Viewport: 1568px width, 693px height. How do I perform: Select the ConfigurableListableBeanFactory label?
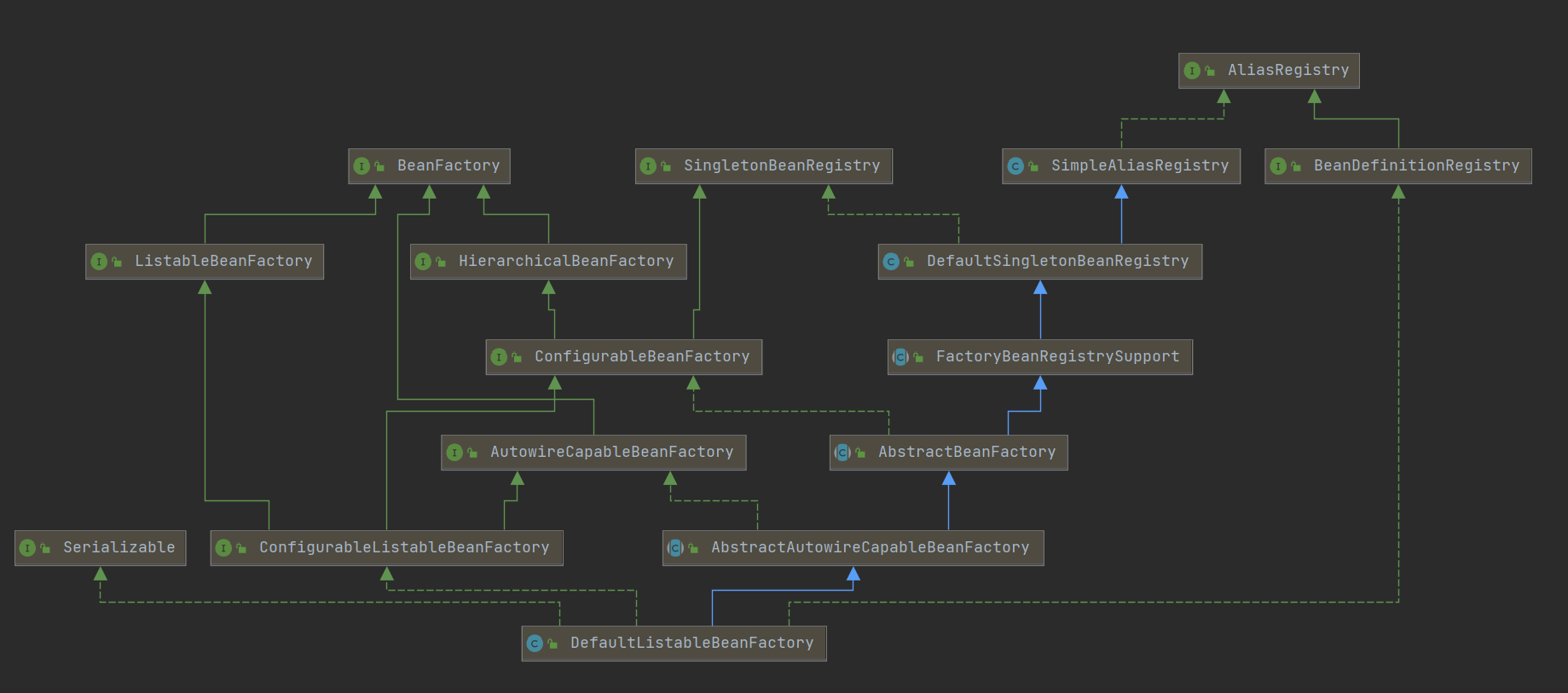tap(404, 547)
